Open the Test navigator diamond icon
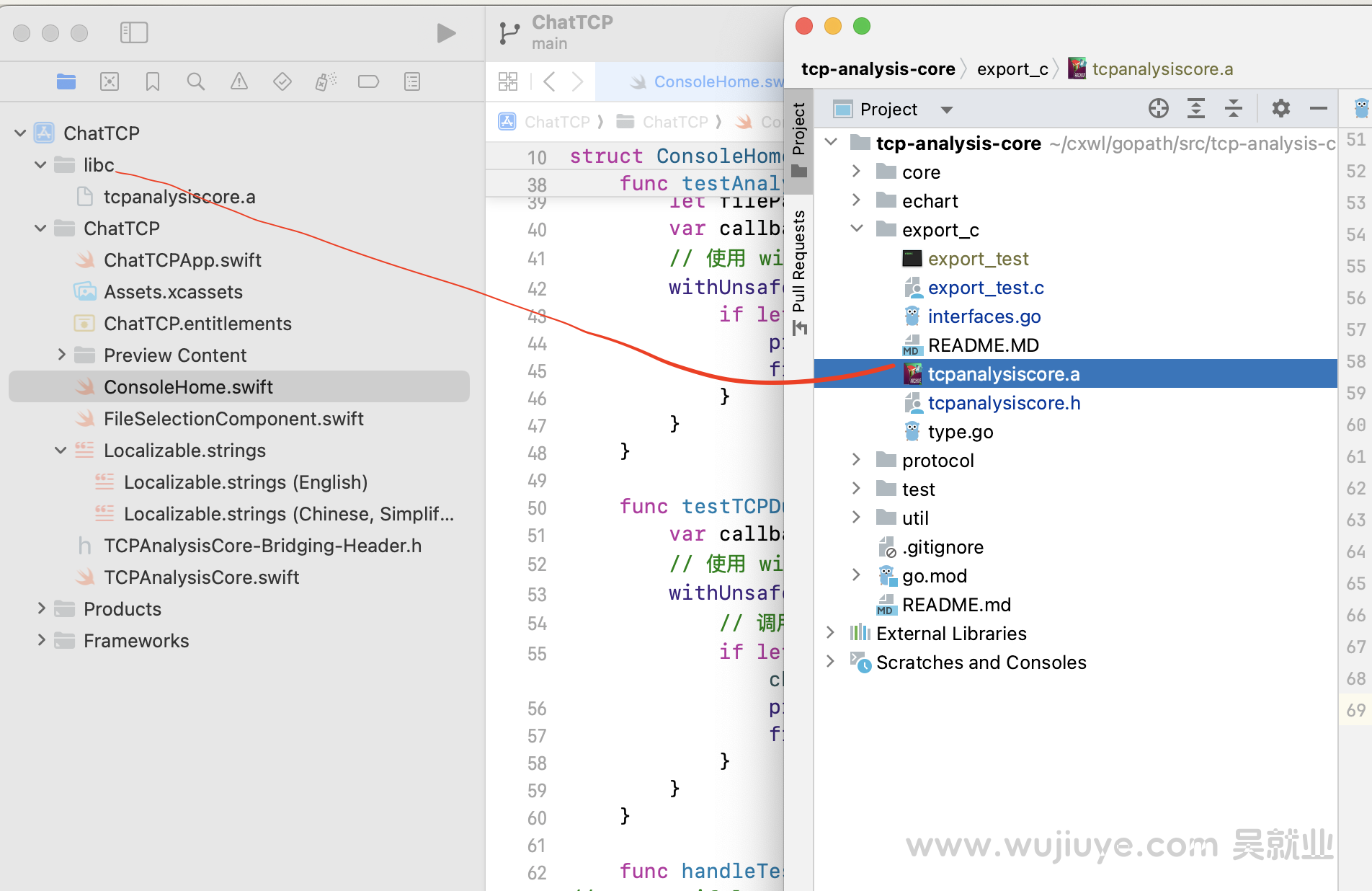The height and width of the screenshot is (891, 1372). click(x=282, y=81)
